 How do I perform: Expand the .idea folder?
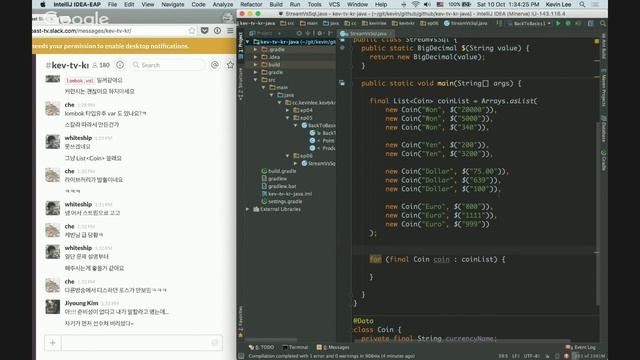click(256, 57)
